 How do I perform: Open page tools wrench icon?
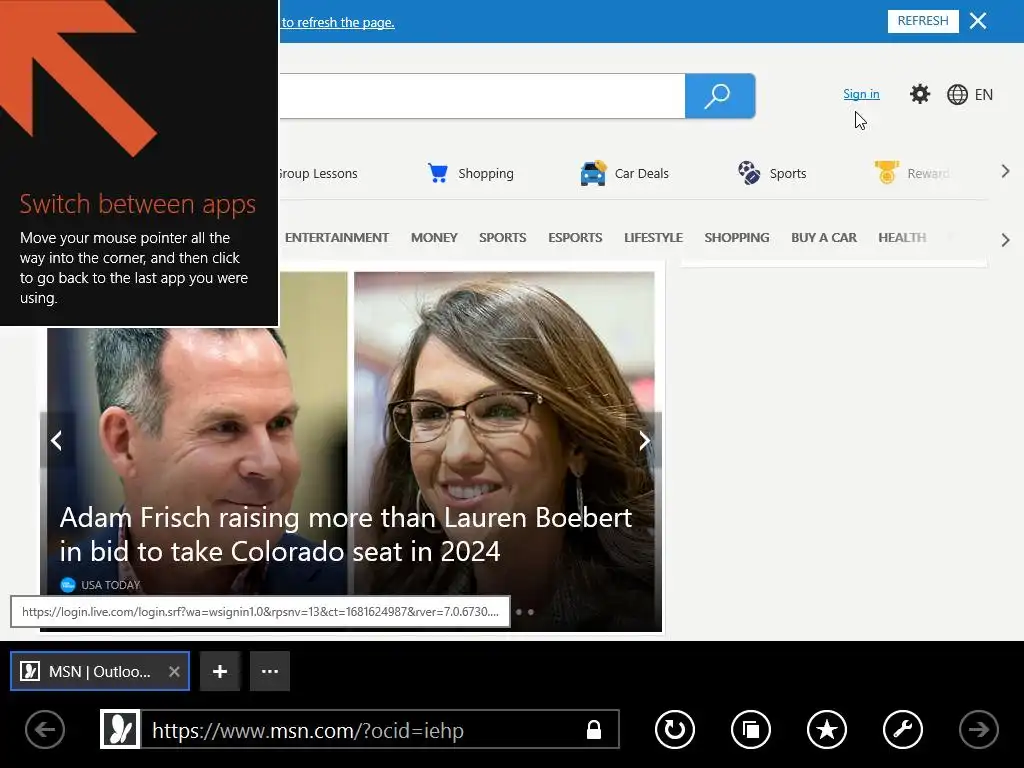[903, 729]
